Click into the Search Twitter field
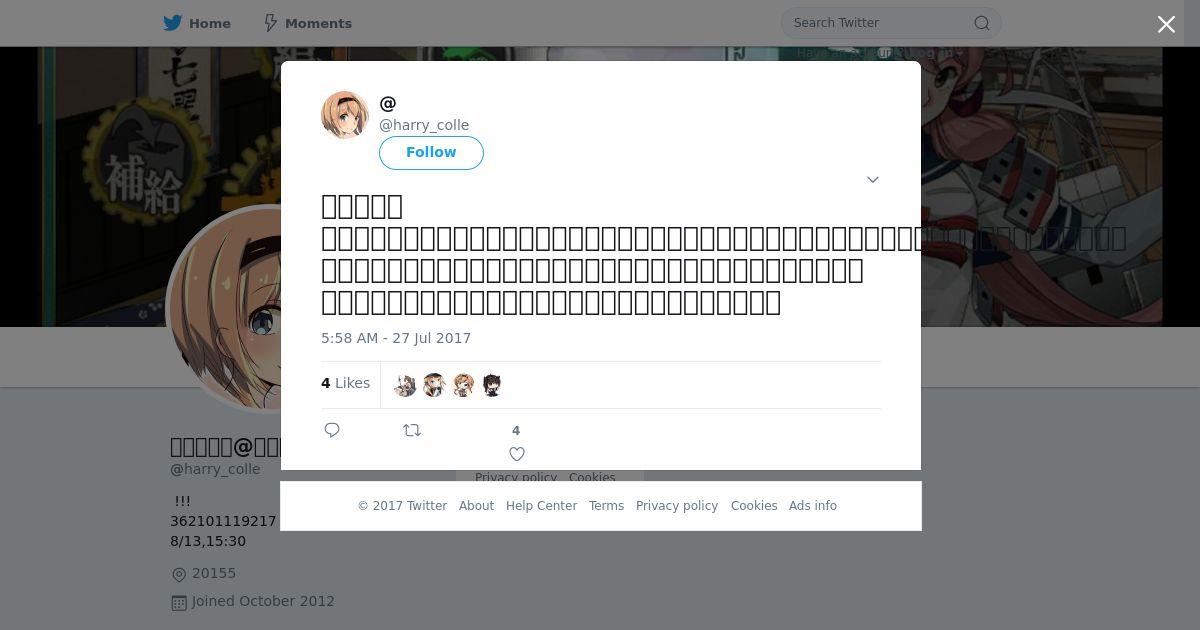This screenshot has height=630, width=1200. (878, 23)
